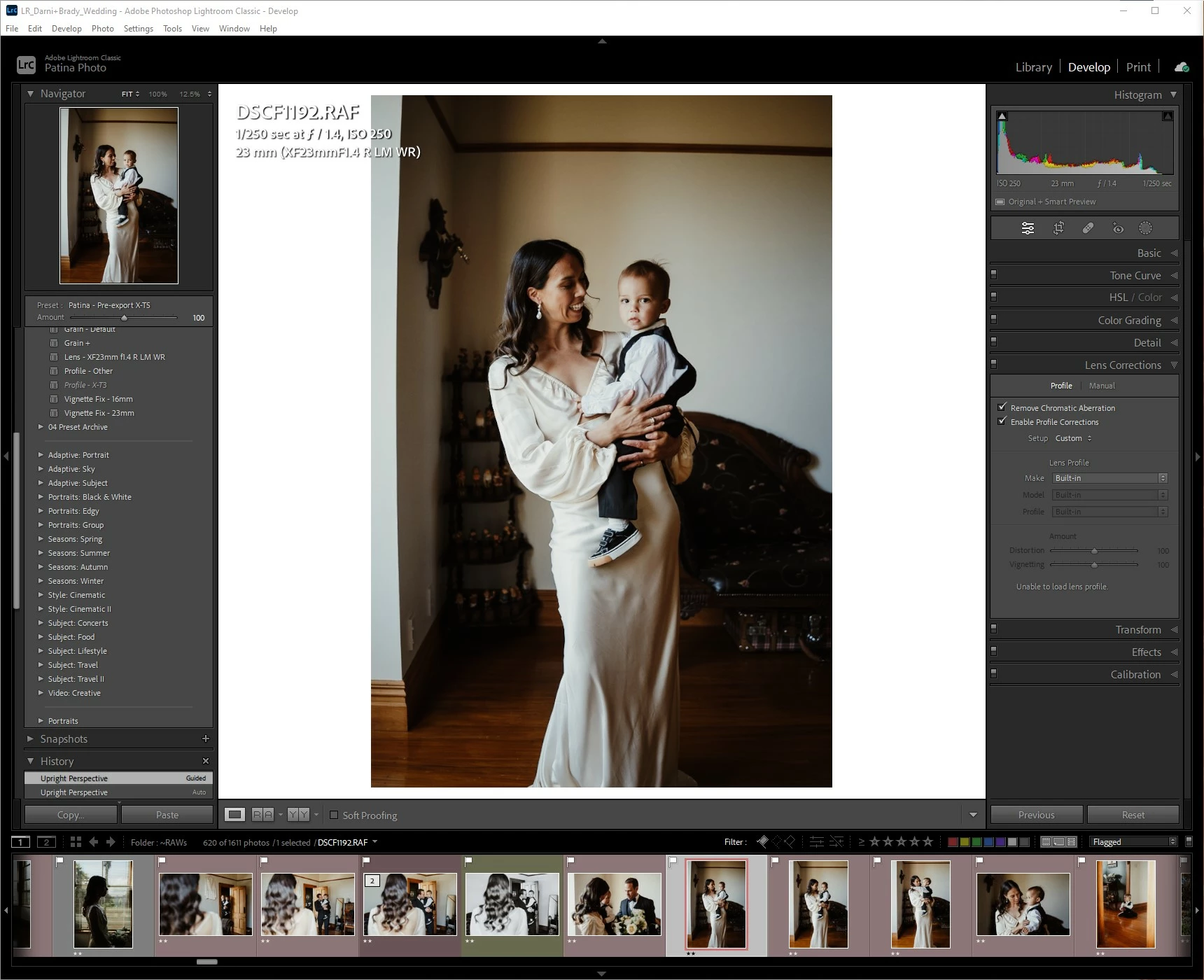Clear history with the X icon

pyautogui.click(x=206, y=761)
